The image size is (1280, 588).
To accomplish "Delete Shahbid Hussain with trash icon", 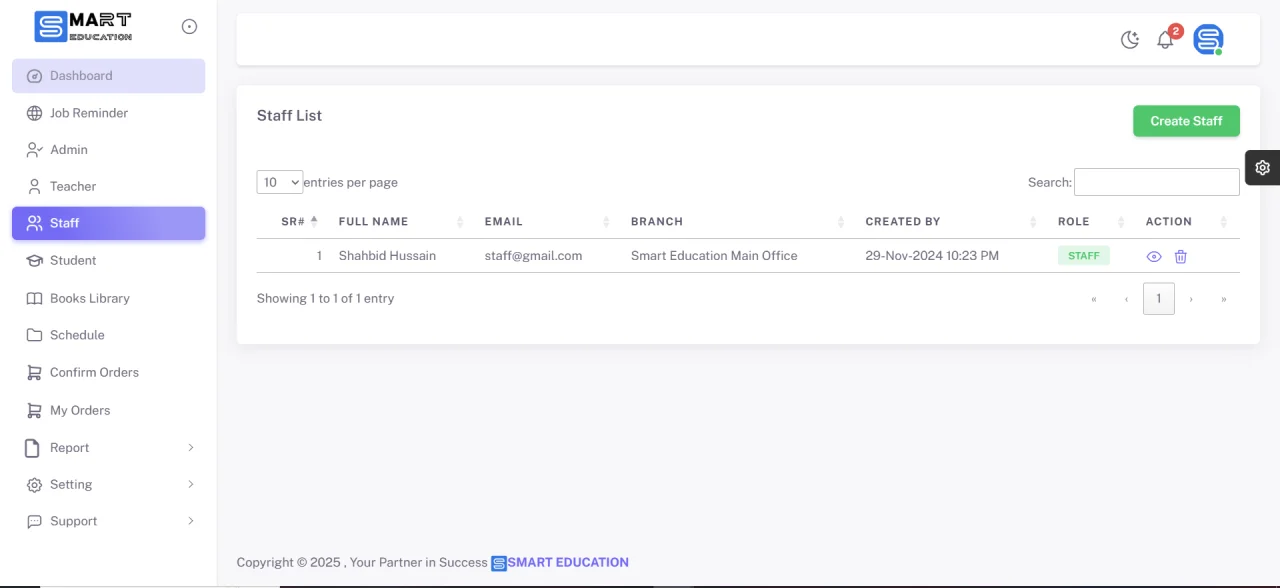I will click(x=1180, y=257).
